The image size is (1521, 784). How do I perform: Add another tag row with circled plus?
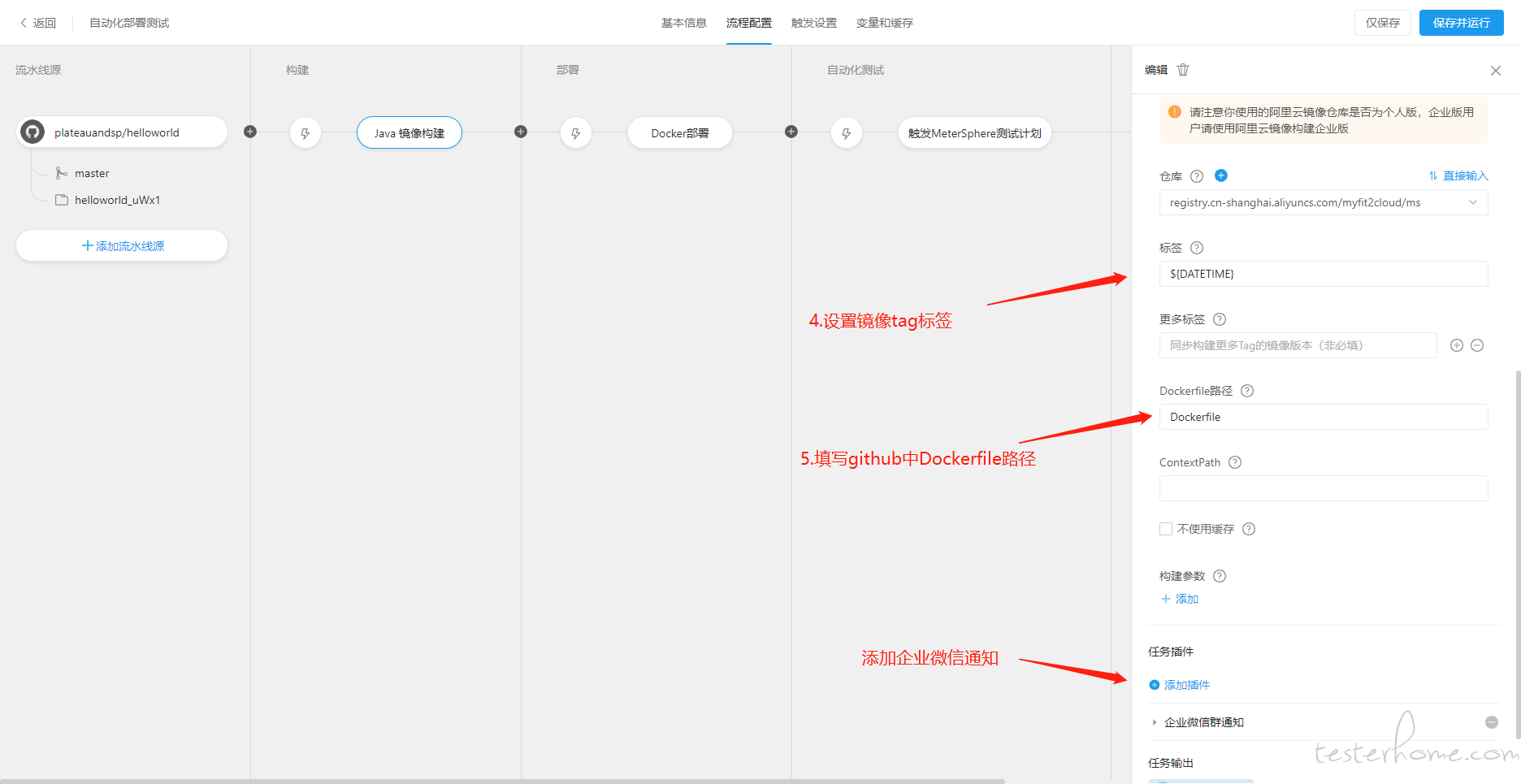(x=1457, y=345)
